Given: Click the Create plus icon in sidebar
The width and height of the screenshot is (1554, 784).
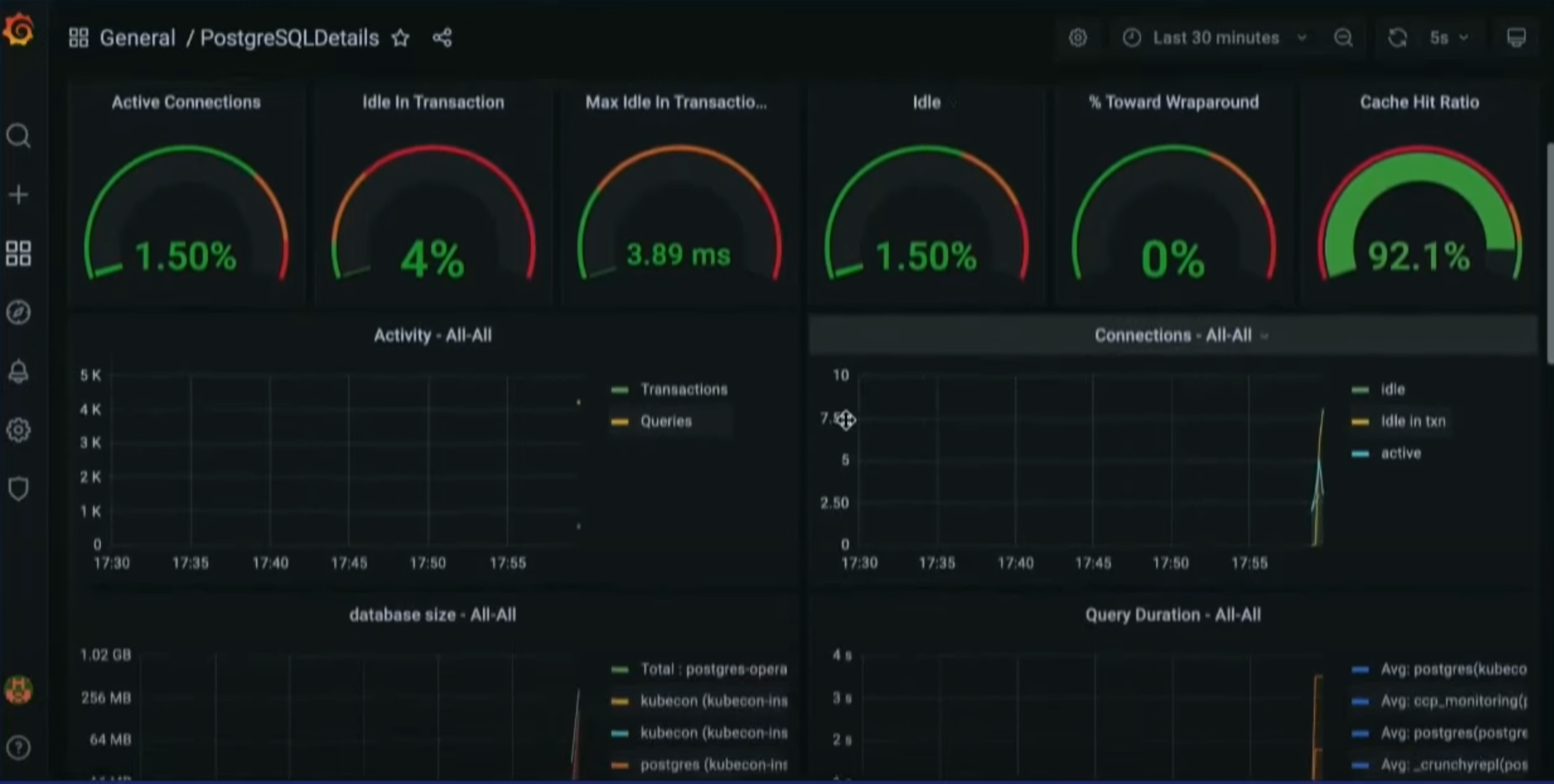Looking at the screenshot, I should (18, 195).
